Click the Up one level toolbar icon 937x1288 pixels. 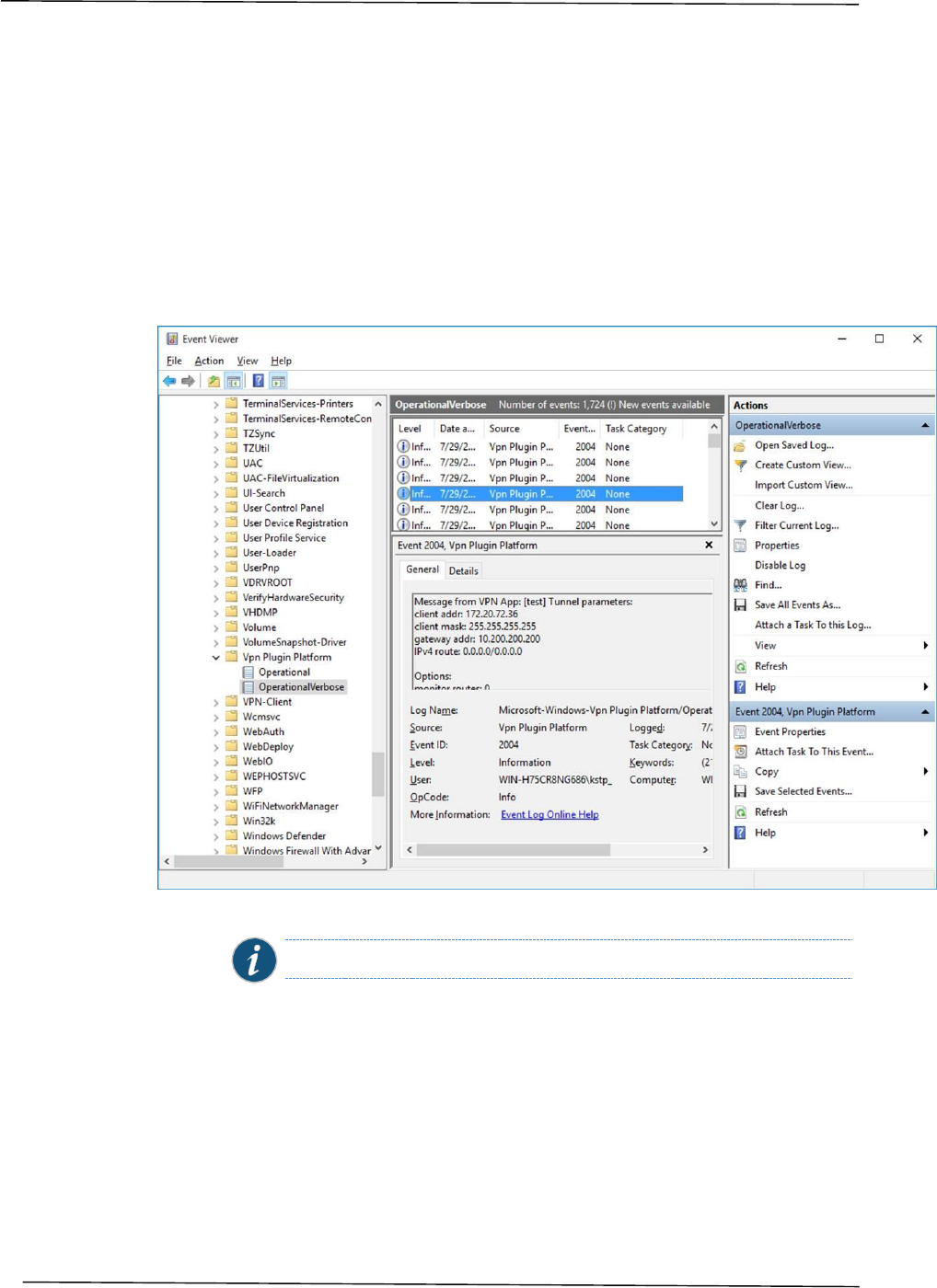[214, 381]
